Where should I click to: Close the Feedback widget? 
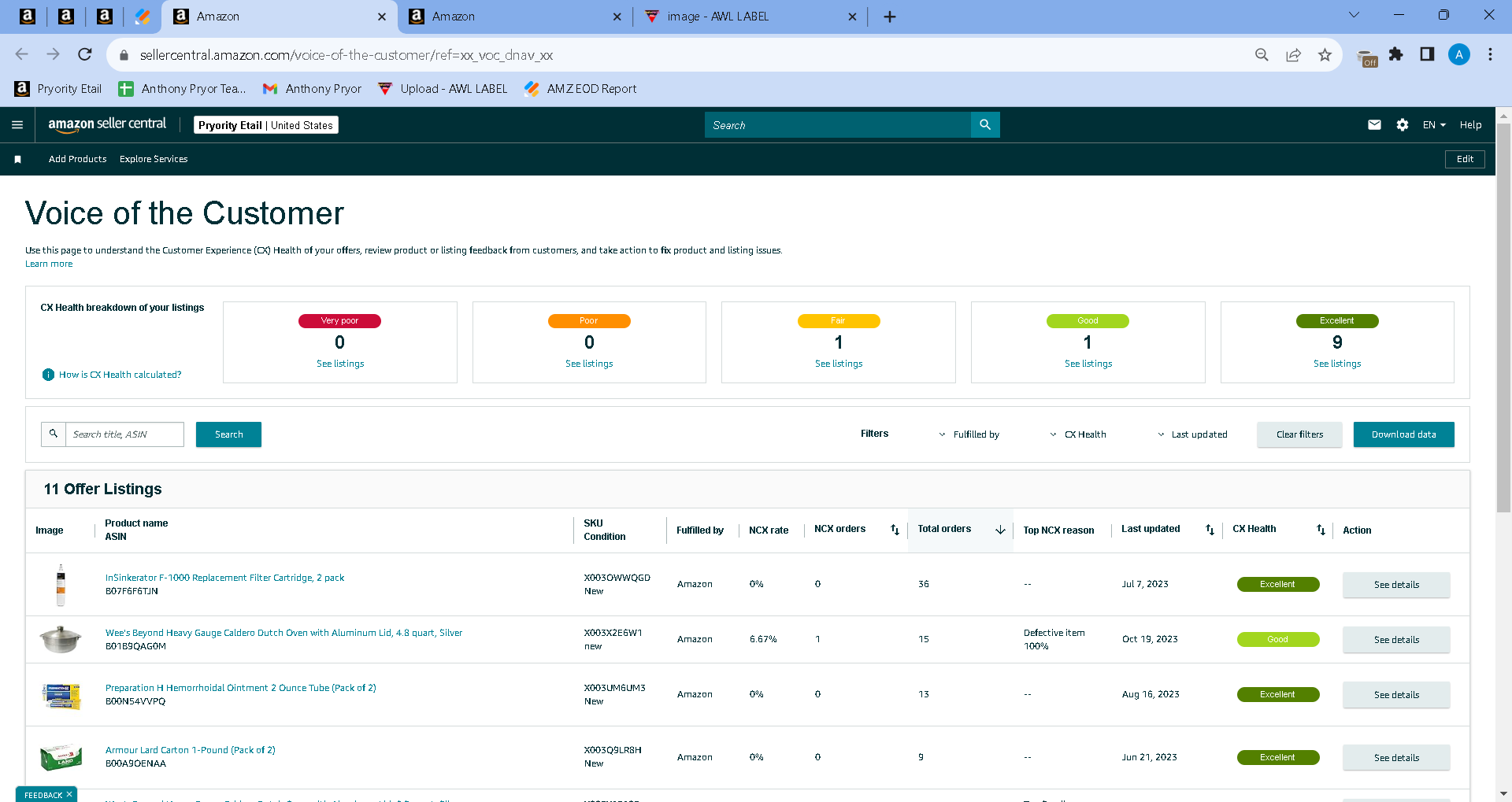coord(69,794)
